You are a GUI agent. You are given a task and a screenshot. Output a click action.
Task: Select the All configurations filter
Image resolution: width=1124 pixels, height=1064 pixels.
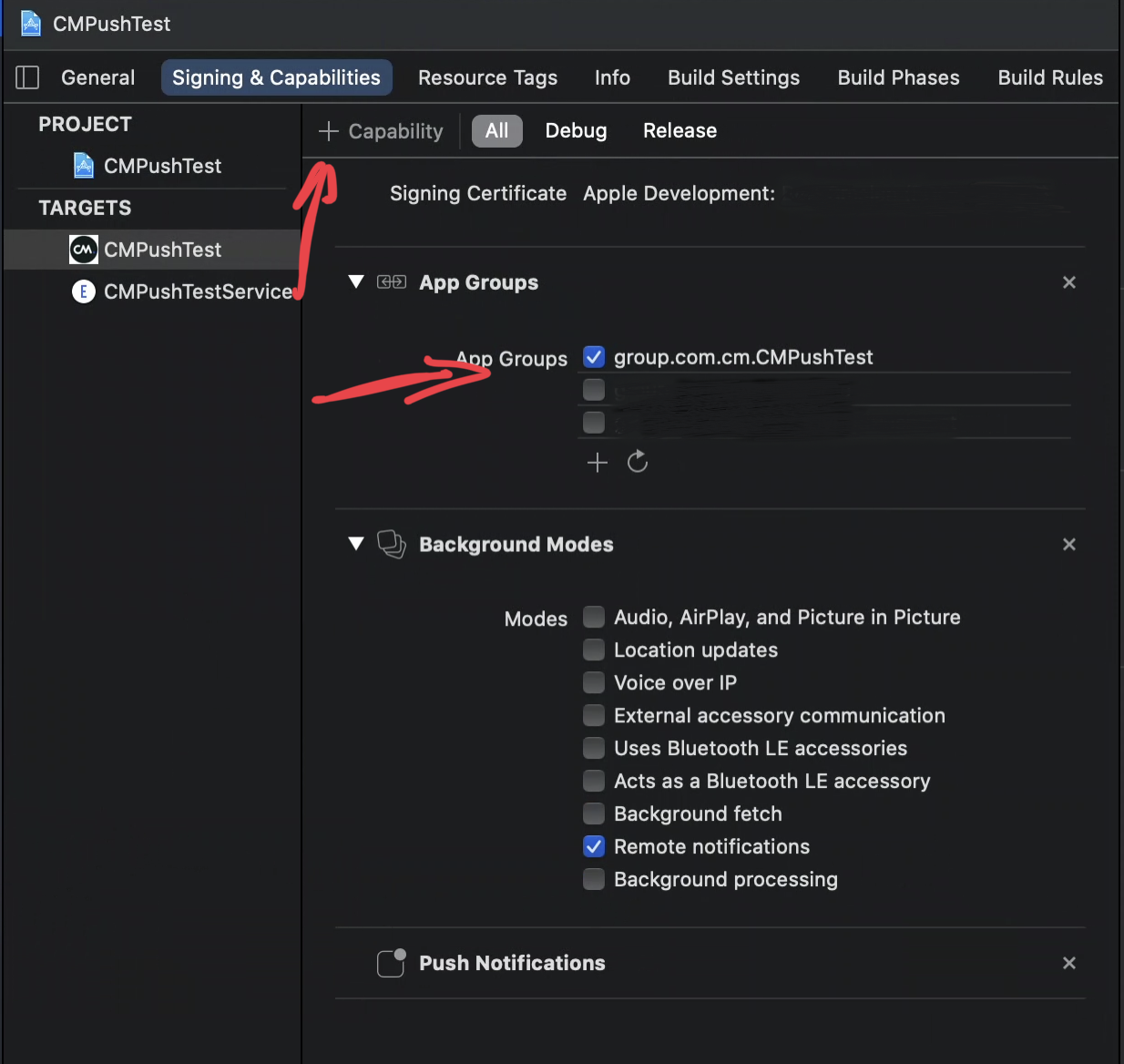pyautogui.click(x=497, y=130)
